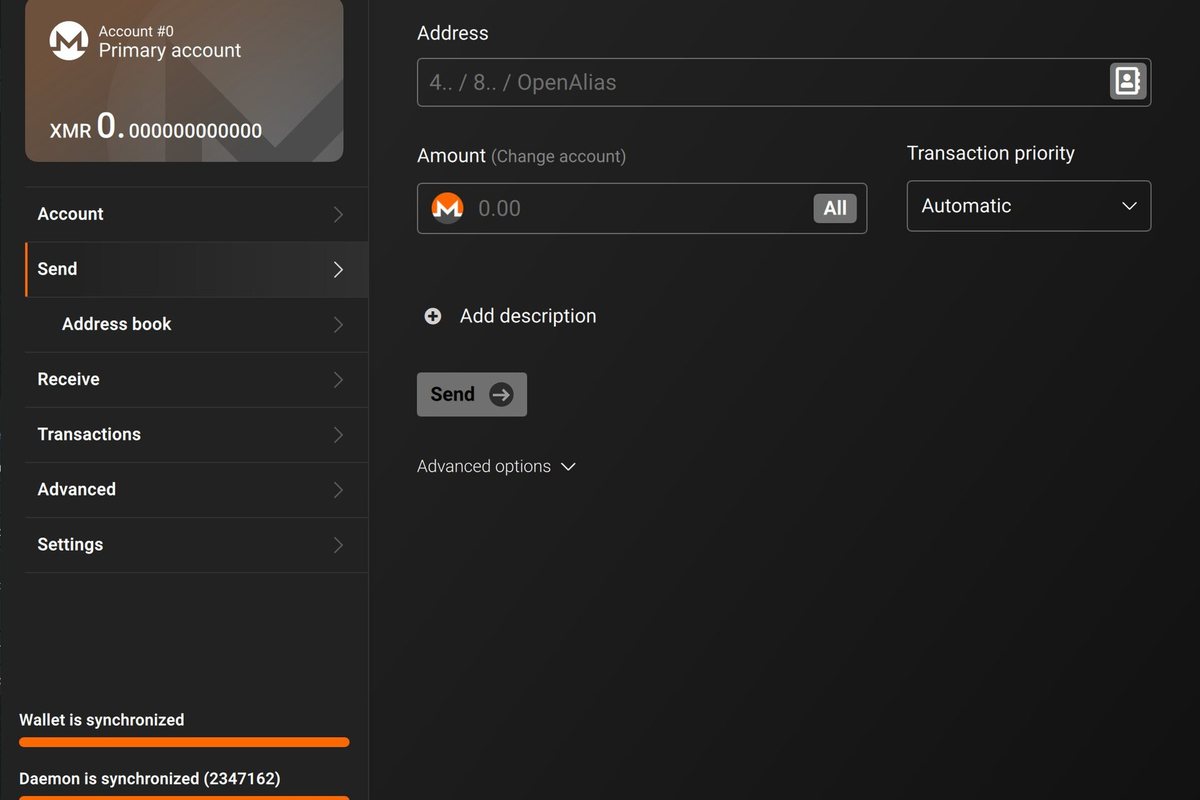The height and width of the screenshot is (800, 1200).
Task: Click the chevron arrow on Transactions row
Action: tap(338, 434)
